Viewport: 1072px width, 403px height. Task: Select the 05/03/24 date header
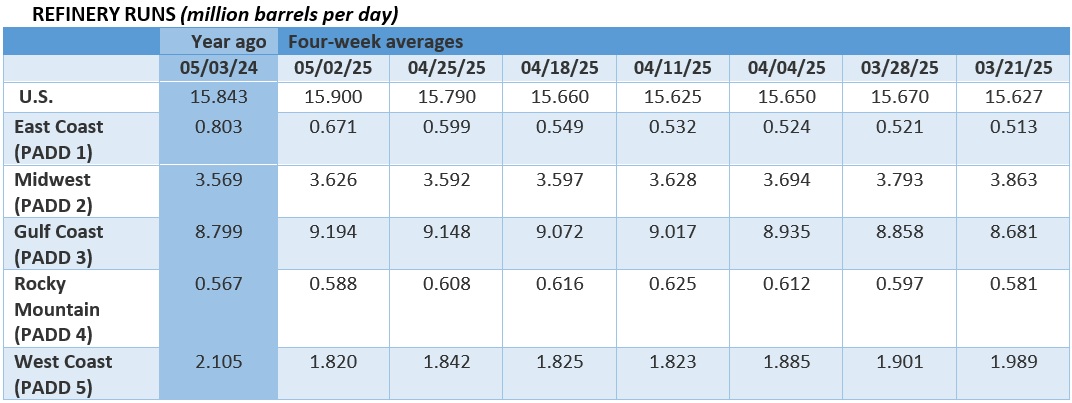219,69
